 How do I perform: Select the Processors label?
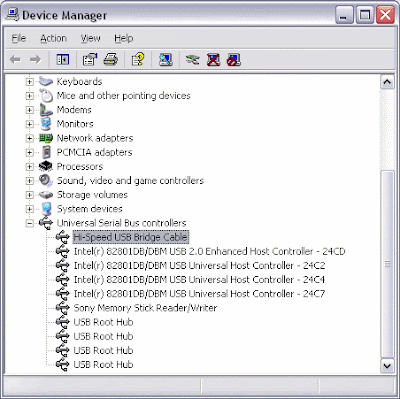80,166
